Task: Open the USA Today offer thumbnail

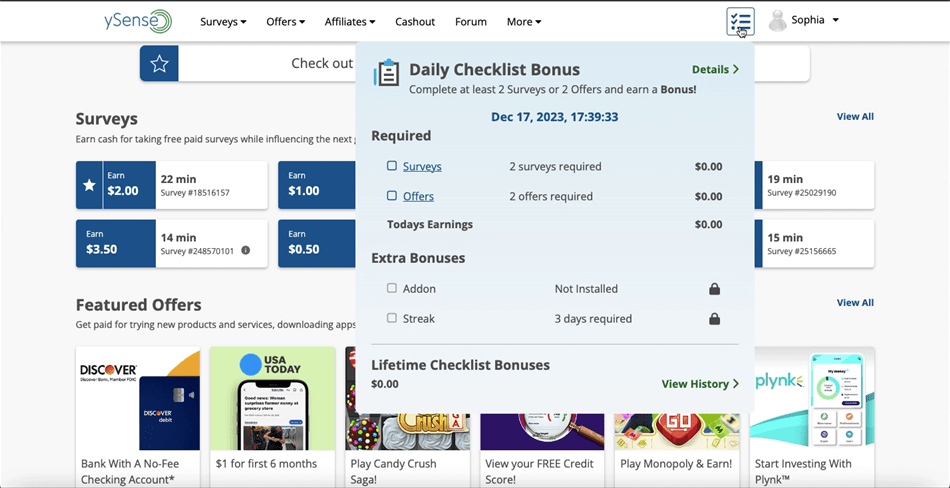Action: [273, 398]
